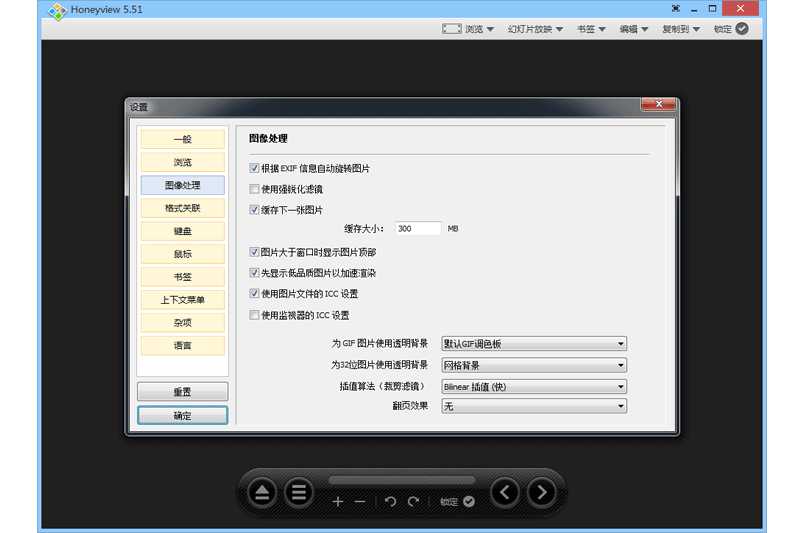Click the Honeyview logo icon in title bar
This screenshot has height=533, width=800.
57,11
